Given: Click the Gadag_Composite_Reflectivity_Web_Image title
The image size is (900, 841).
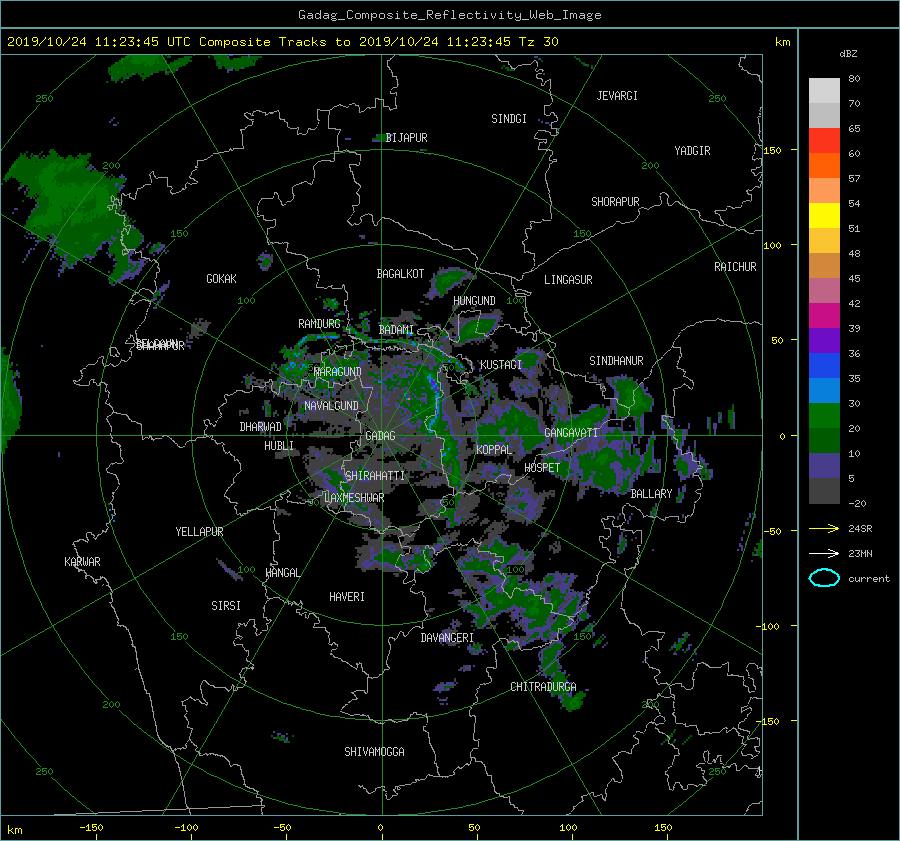Looking at the screenshot, I should (x=449, y=15).
